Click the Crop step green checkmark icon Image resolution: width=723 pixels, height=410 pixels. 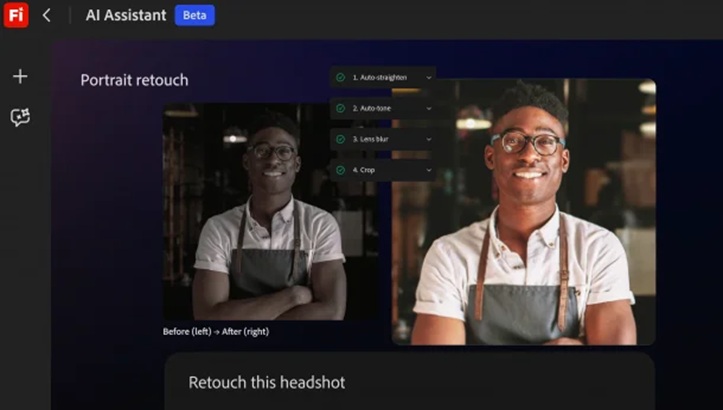coord(341,170)
